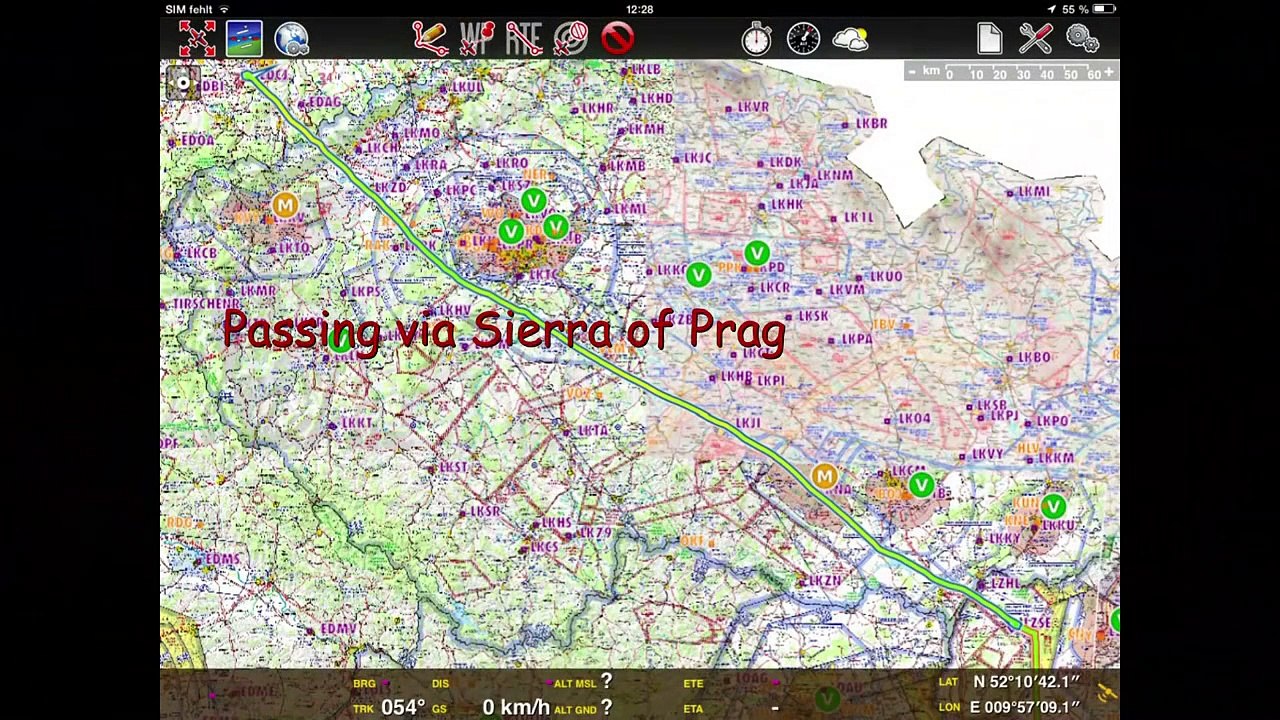Screen dimensions: 1280x720
Task: Select the LKZN airfield label on map
Action: (x=826, y=580)
